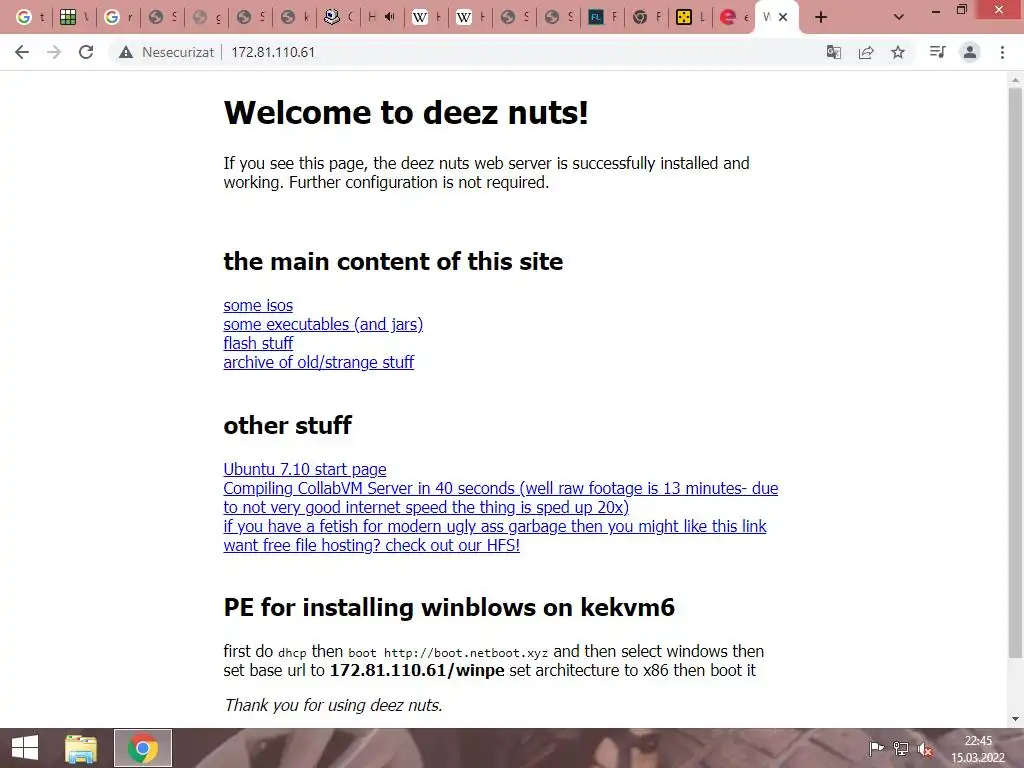
Task: Click the vertical scrollbar thumb
Action: click(x=1015, y=372)
